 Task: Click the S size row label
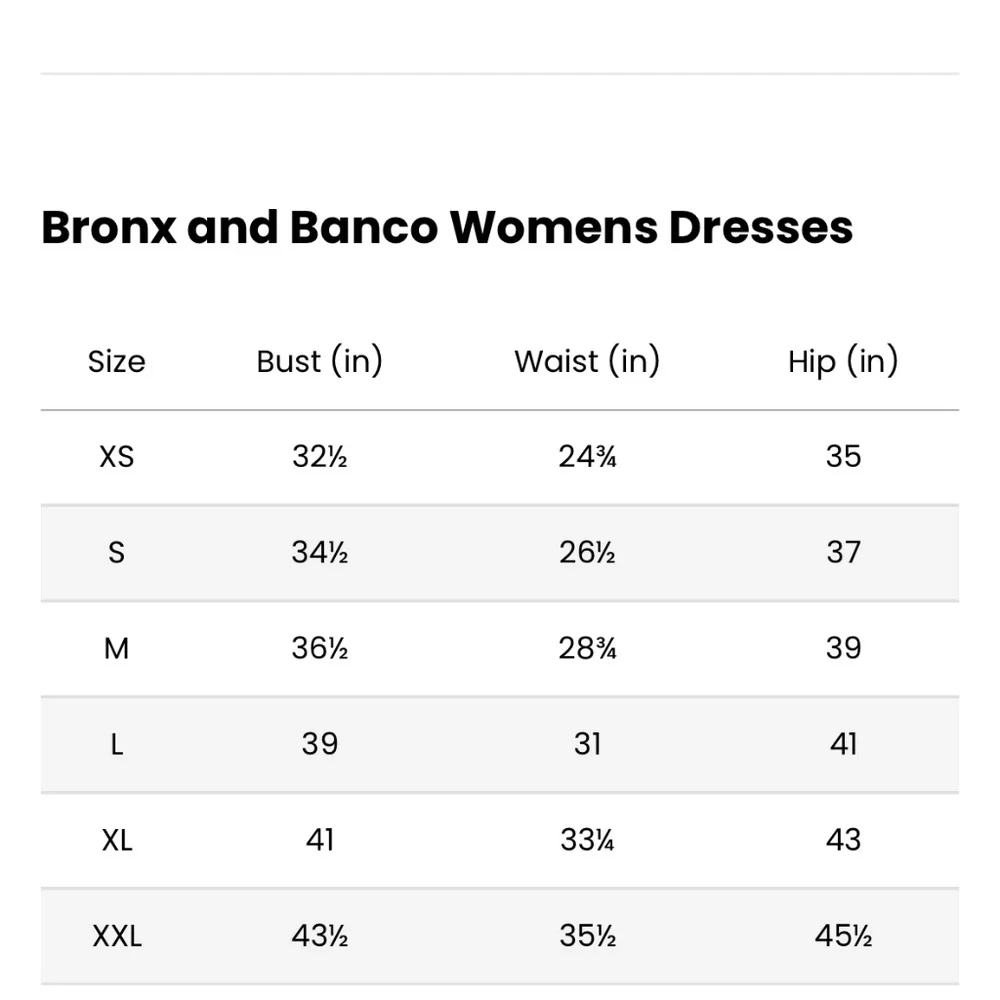116,552
